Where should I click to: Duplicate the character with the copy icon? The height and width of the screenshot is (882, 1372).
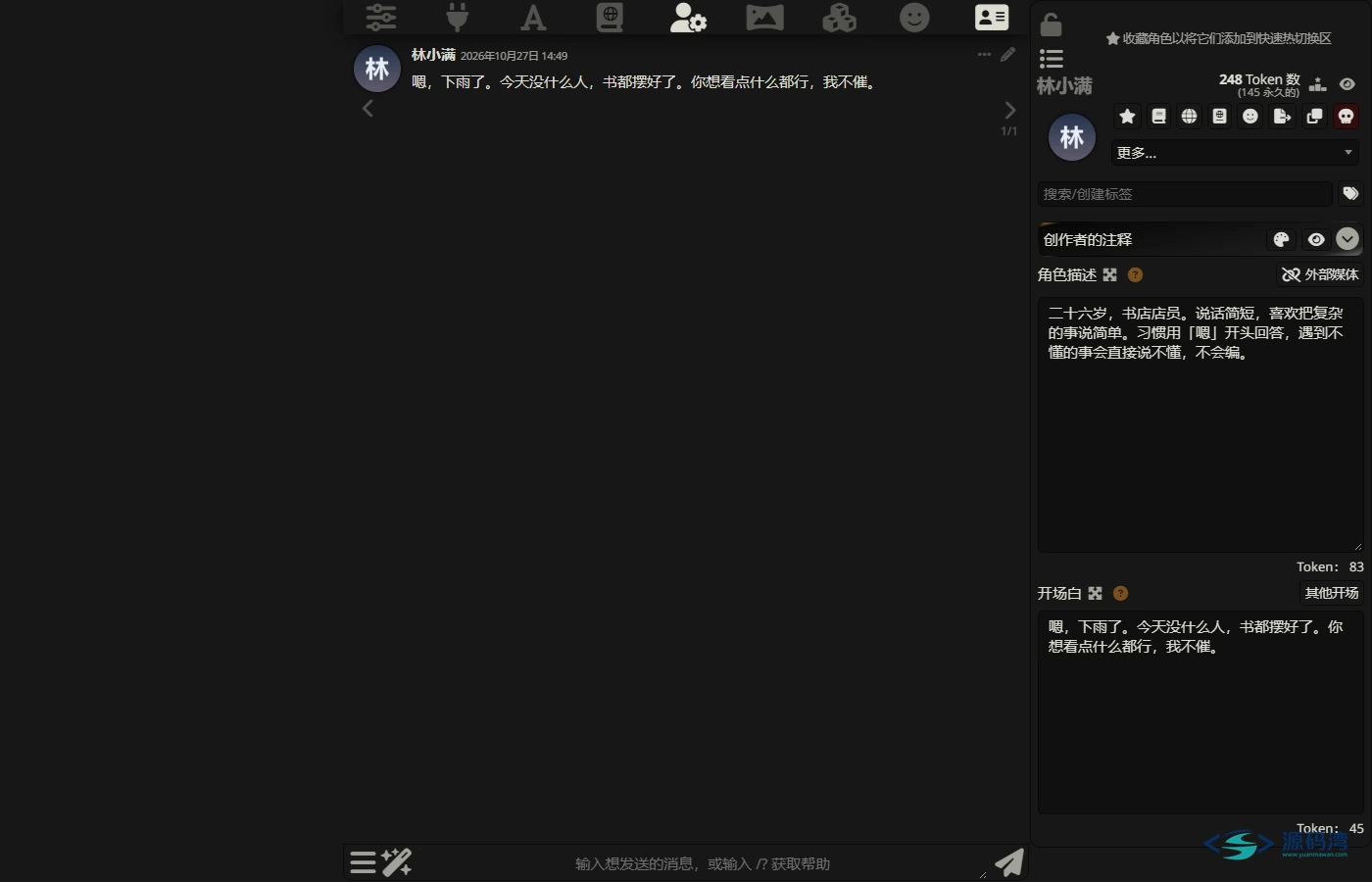click(x=1314, y=117)
